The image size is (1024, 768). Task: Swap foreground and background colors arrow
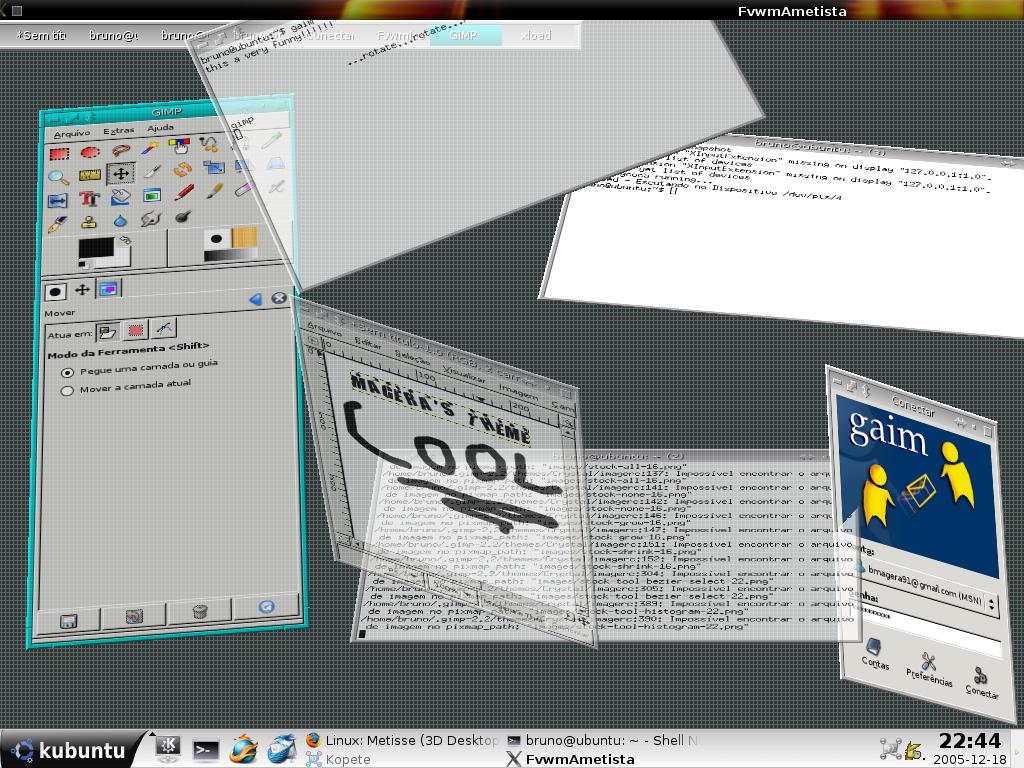[x=123, y=240]
